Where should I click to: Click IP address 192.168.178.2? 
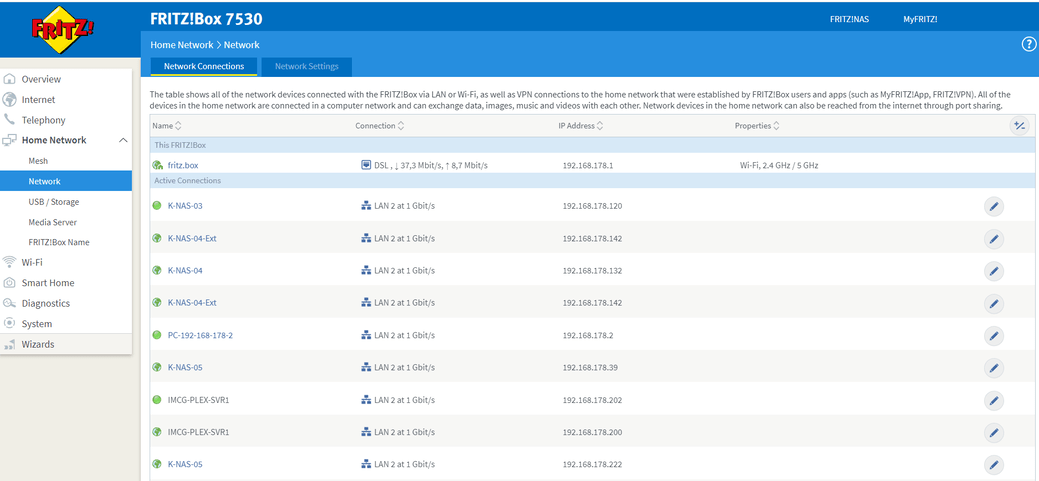click(x=588, y=335)
